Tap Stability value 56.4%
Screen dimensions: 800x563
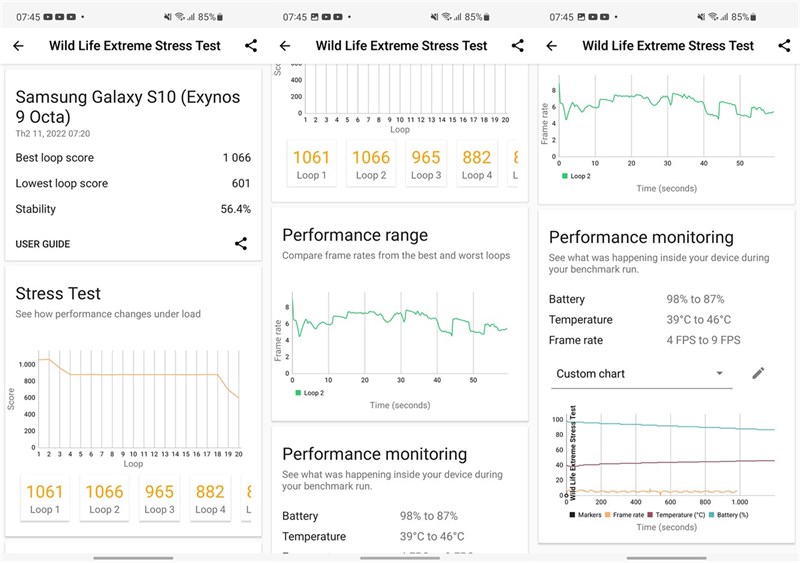click(x=236, y=209)
